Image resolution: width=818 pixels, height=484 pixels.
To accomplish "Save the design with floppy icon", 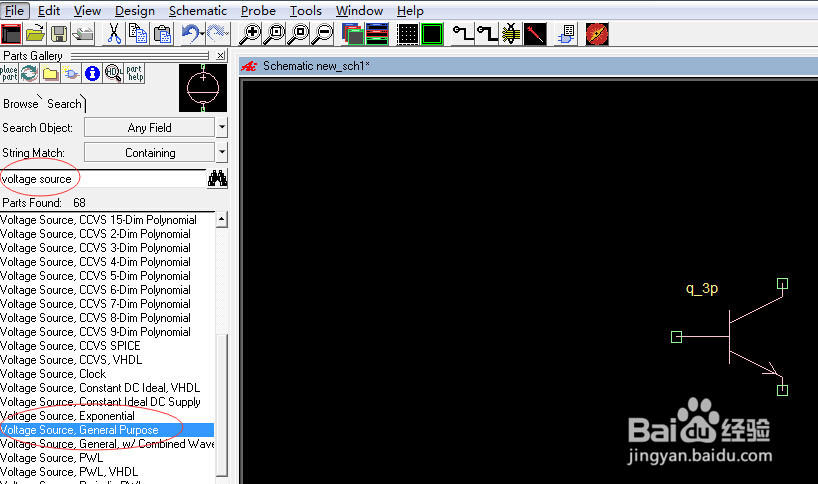I will click(x=59, y=34).
